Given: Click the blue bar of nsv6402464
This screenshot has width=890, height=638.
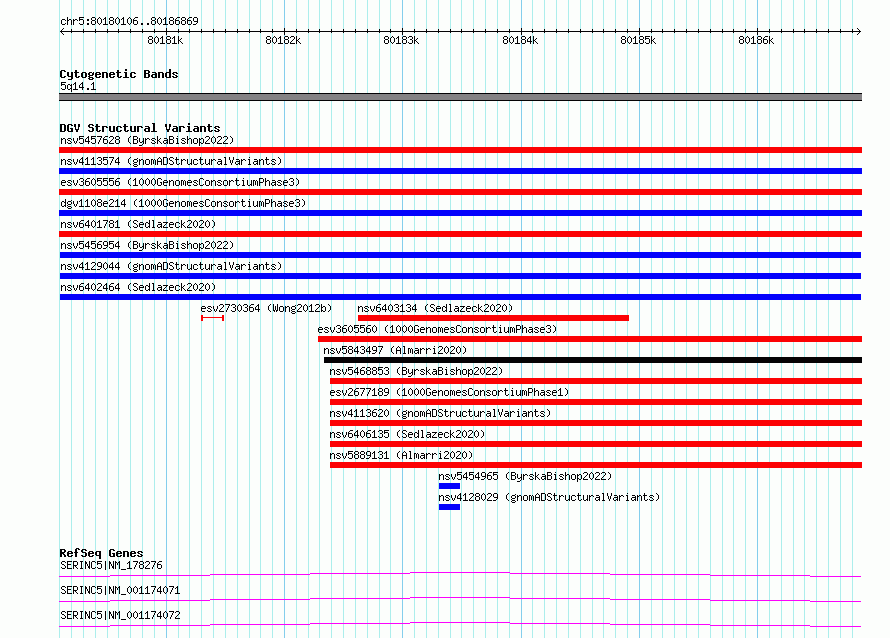Looking at the screenshot, I should click(x=460, y=297).
